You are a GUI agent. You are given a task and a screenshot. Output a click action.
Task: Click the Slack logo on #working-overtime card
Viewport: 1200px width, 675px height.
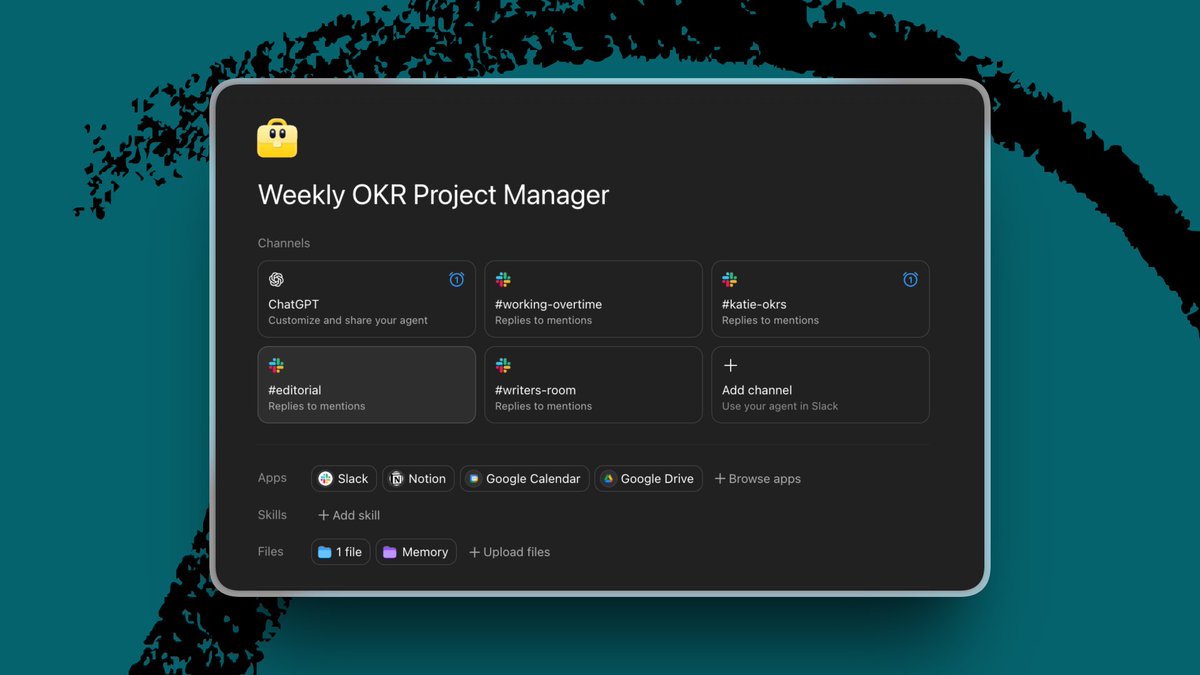point(503,280)
